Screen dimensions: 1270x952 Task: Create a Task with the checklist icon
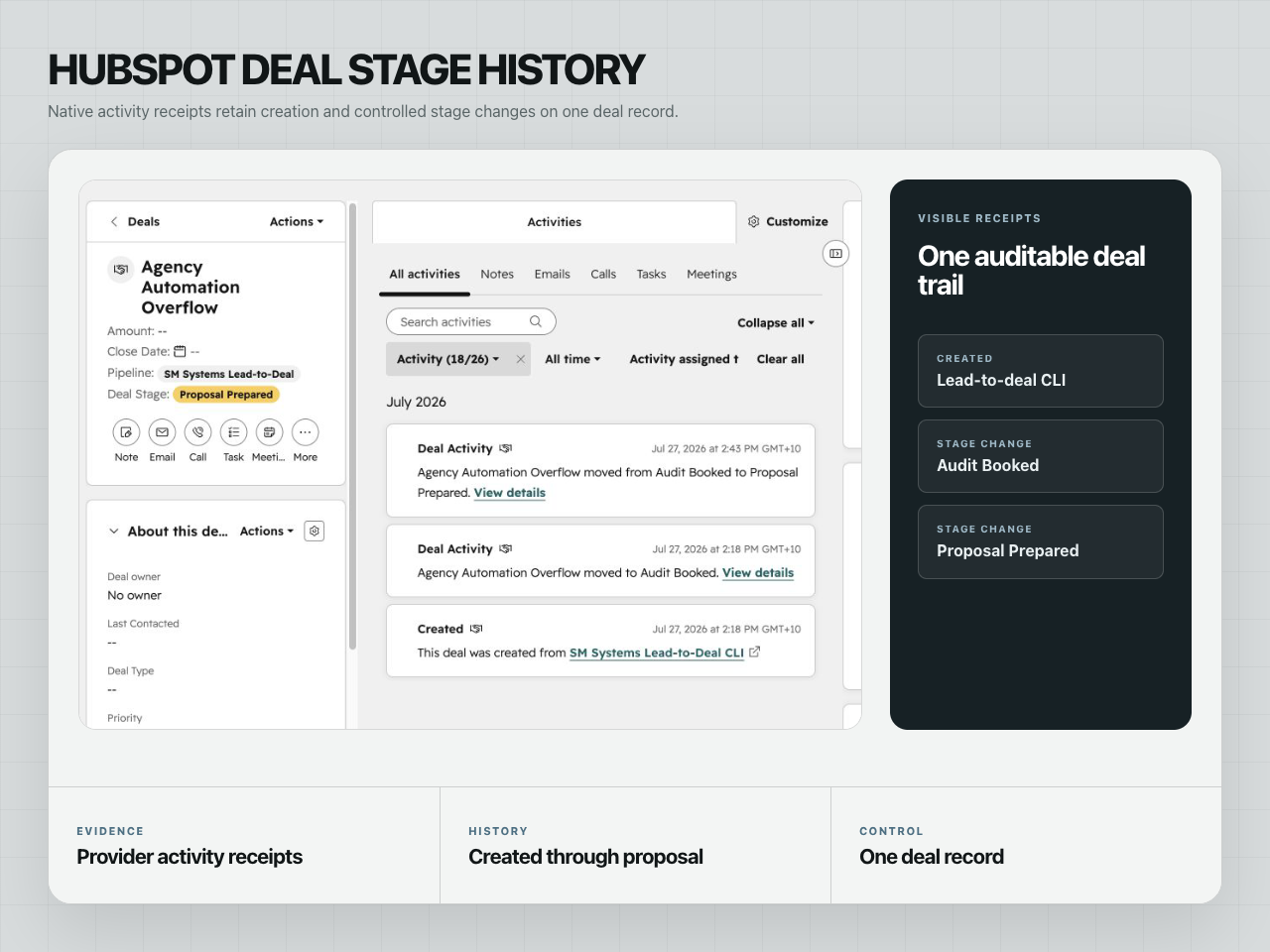point(233,432)
